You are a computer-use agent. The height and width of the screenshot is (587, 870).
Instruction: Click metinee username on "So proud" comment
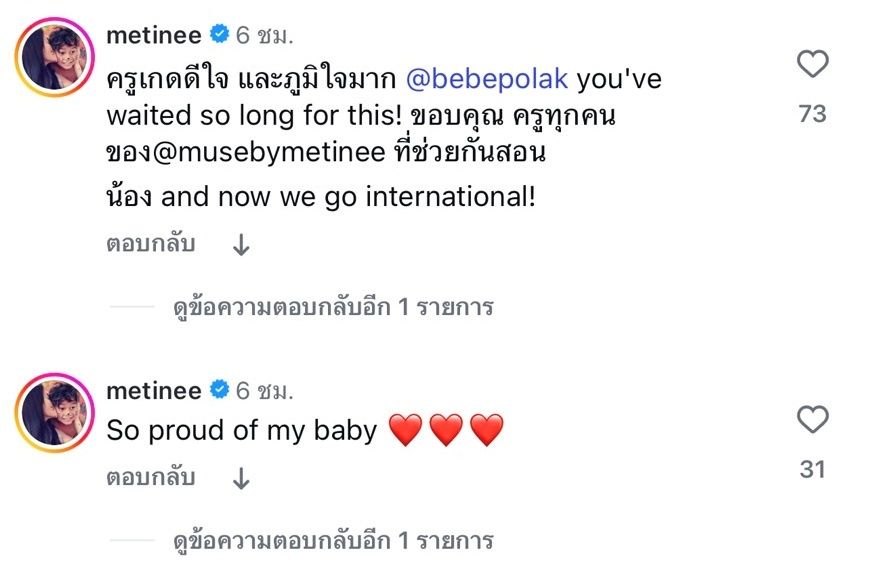[x=153, y=391]
